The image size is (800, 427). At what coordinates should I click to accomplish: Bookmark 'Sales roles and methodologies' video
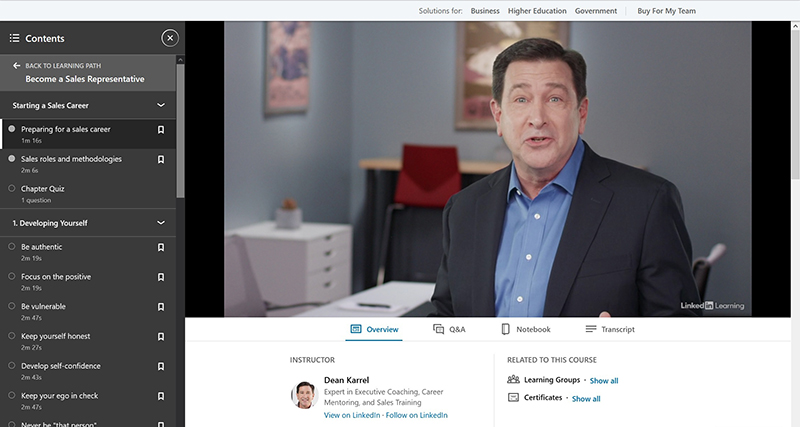pos(161,159)
